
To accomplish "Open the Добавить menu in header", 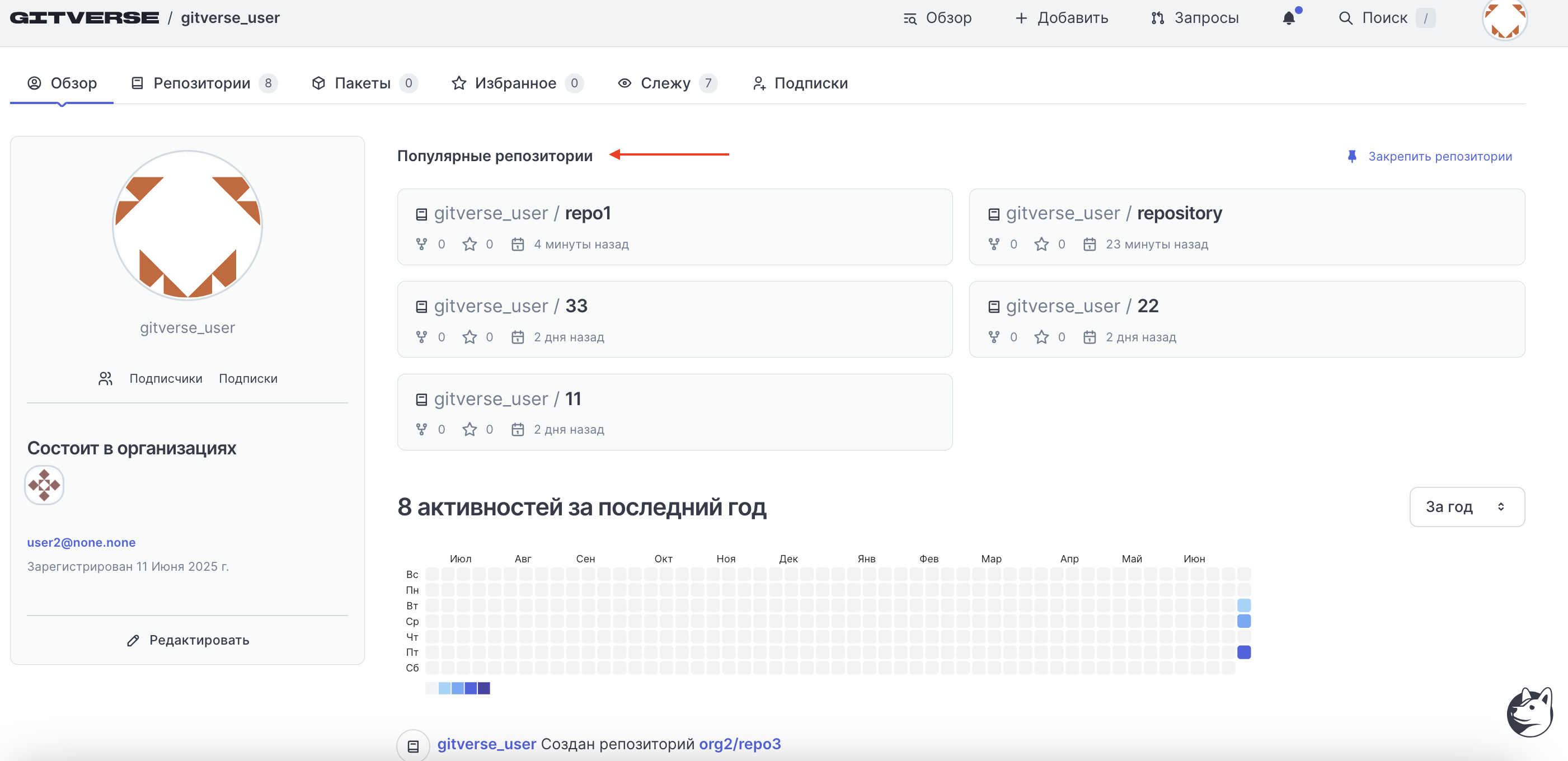I will 1062,18.
